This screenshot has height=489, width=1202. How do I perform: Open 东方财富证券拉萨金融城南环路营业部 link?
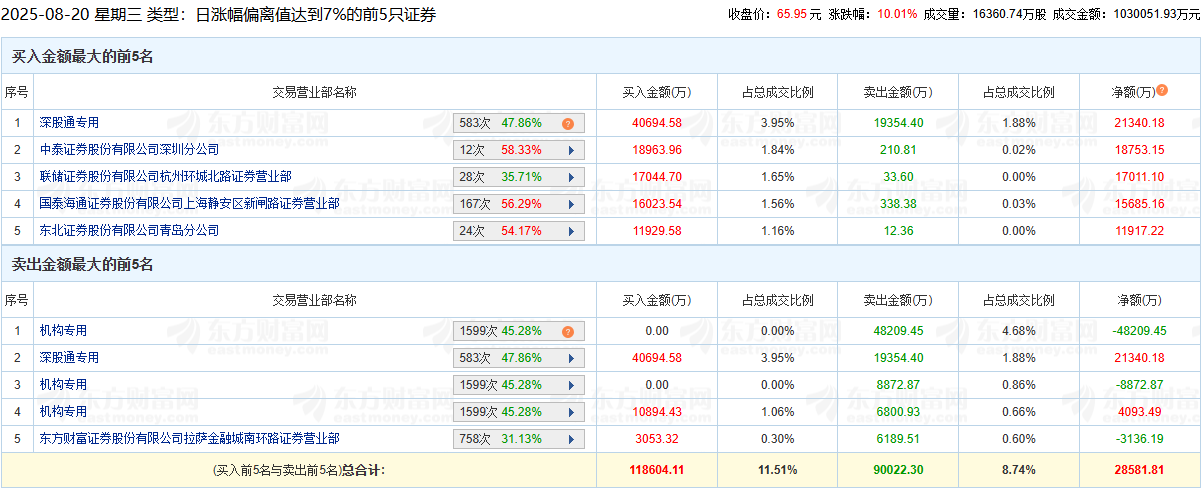pos(189,439)
